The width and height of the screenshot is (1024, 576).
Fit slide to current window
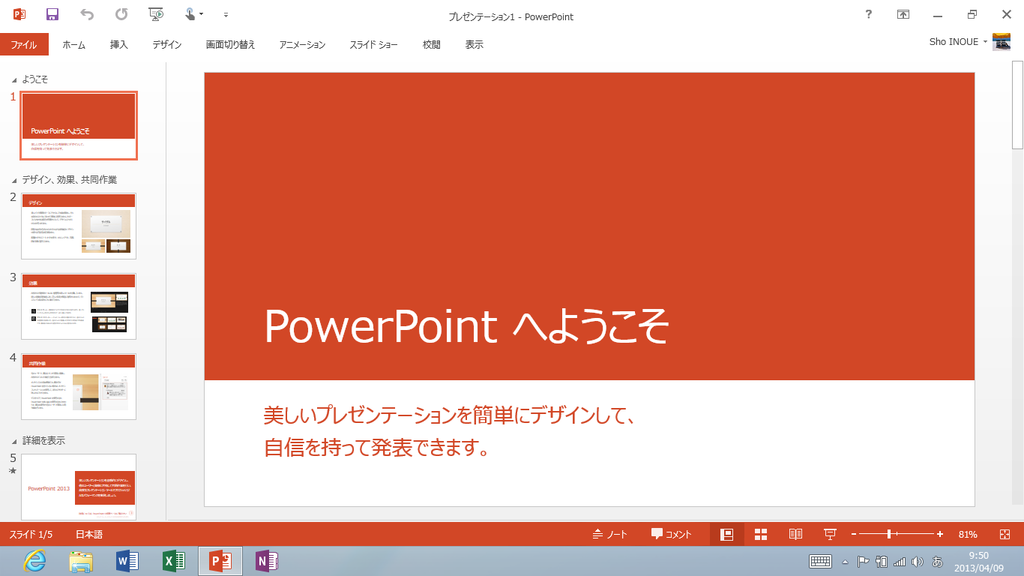click(x=1005, y=534)
